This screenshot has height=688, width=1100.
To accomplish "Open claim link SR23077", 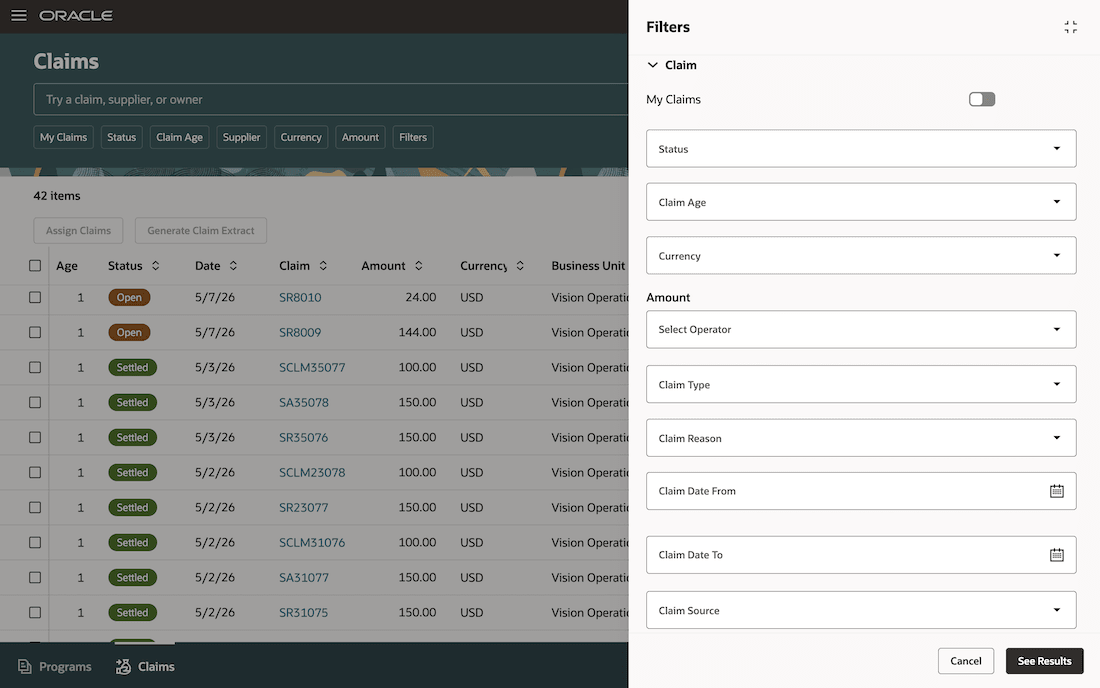I will 304,508.
